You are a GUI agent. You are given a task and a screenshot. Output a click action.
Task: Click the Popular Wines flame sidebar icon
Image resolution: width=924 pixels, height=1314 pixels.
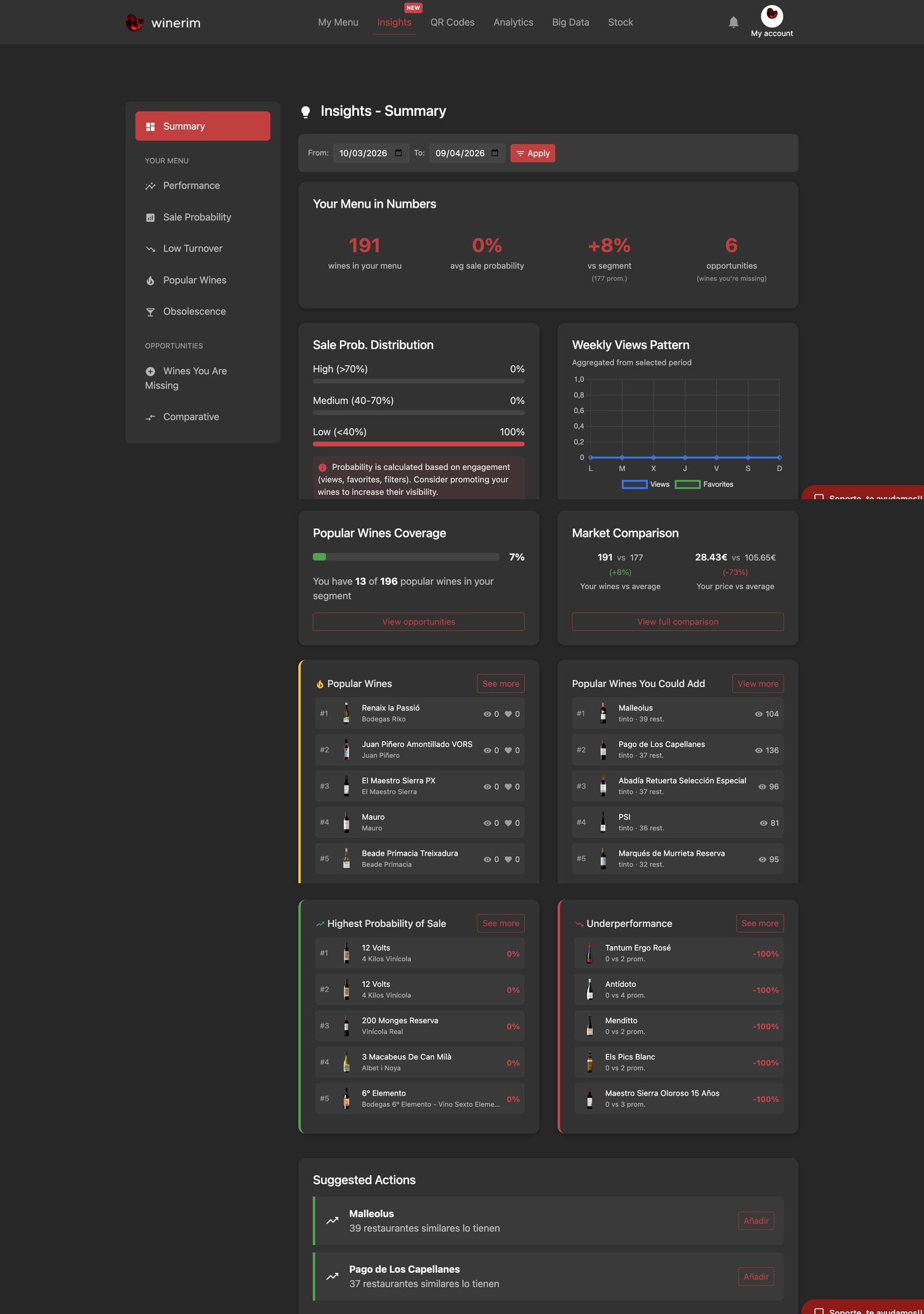(150, 280)
